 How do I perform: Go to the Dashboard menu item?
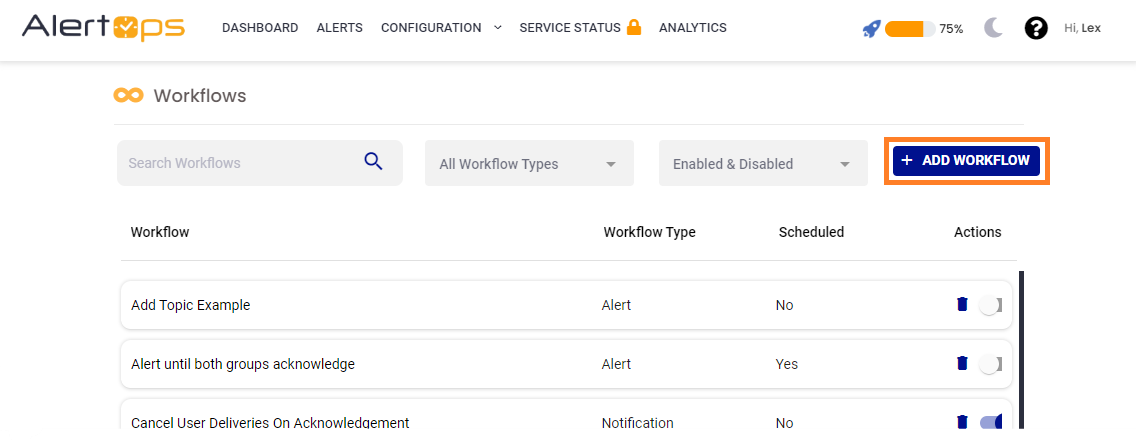(x=260, y=28)
